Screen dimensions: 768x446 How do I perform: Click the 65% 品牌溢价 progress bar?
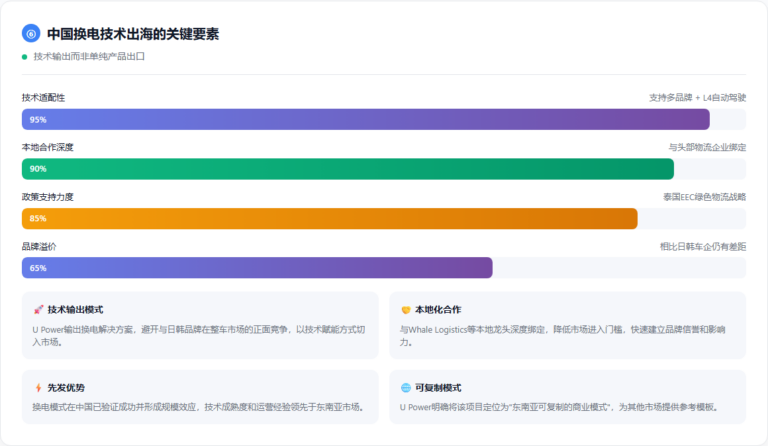(257, 268)
